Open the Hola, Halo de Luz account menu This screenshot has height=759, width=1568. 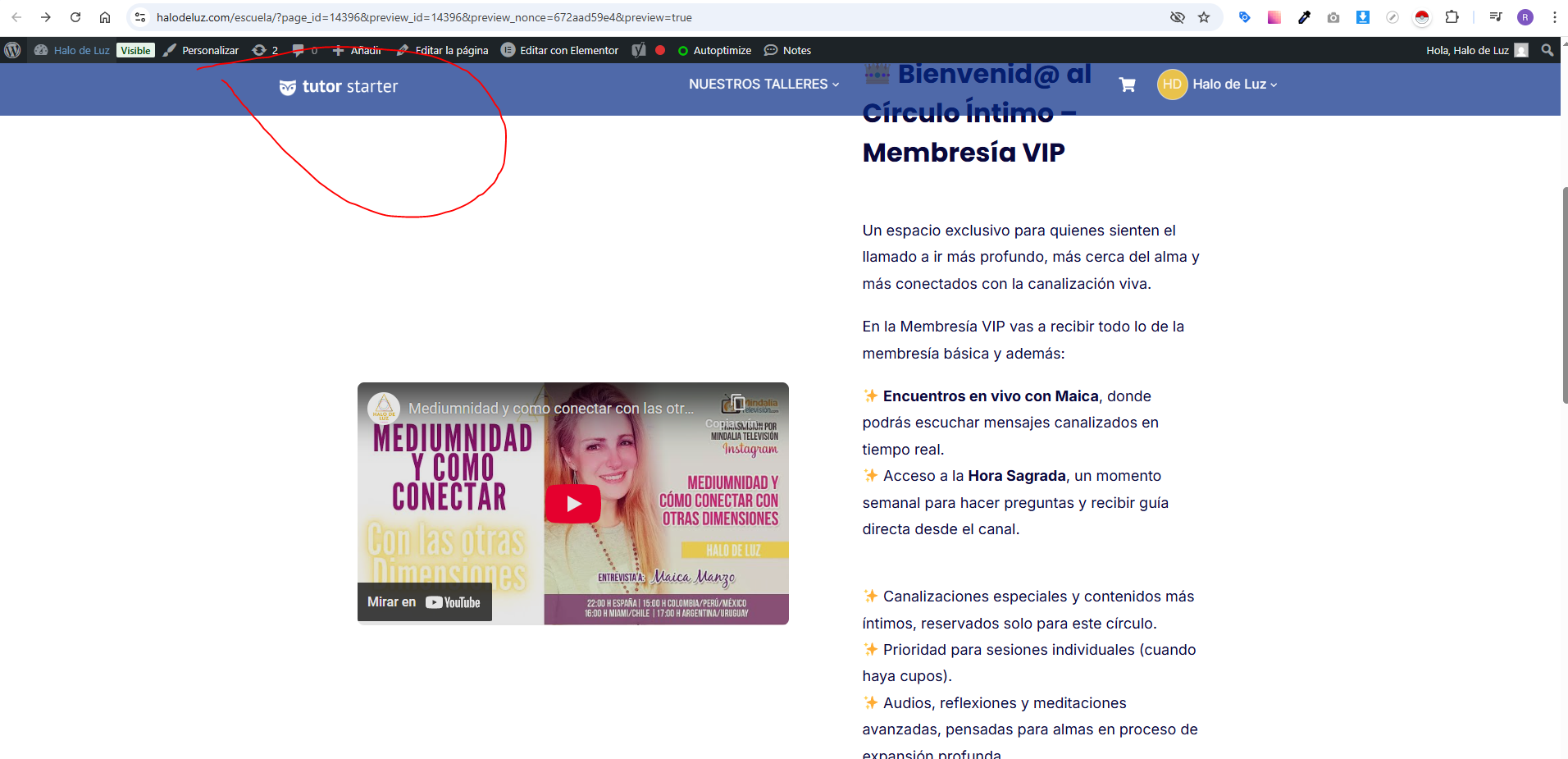coord(1476,50)
